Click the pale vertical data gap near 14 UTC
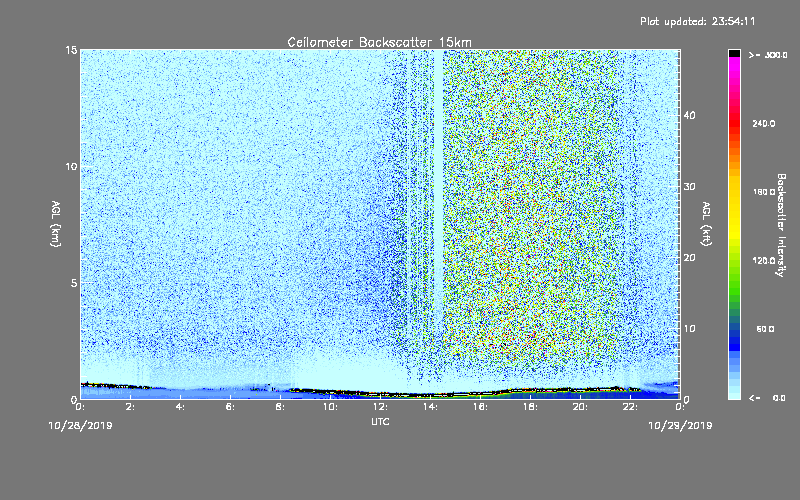 (438, 189)
